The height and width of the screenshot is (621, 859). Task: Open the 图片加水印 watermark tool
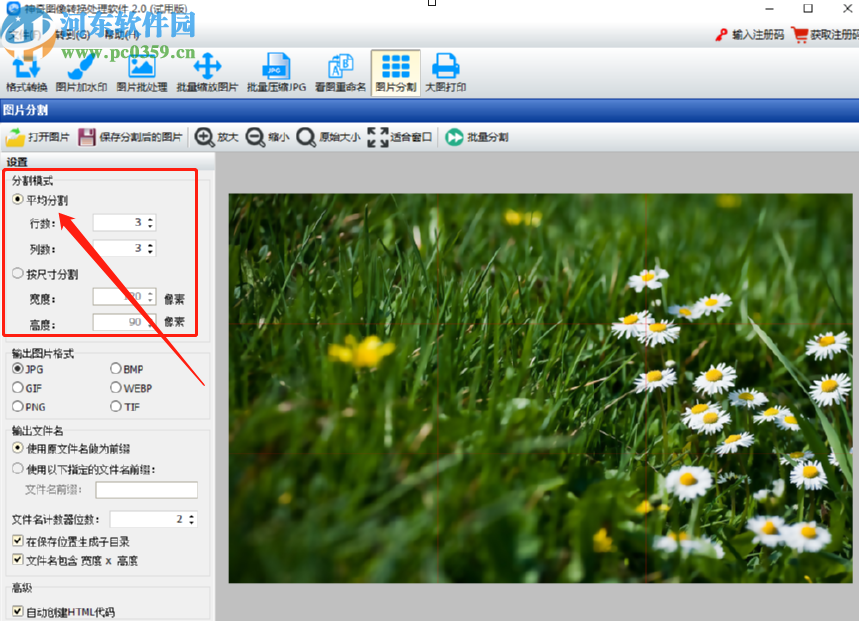81,73
